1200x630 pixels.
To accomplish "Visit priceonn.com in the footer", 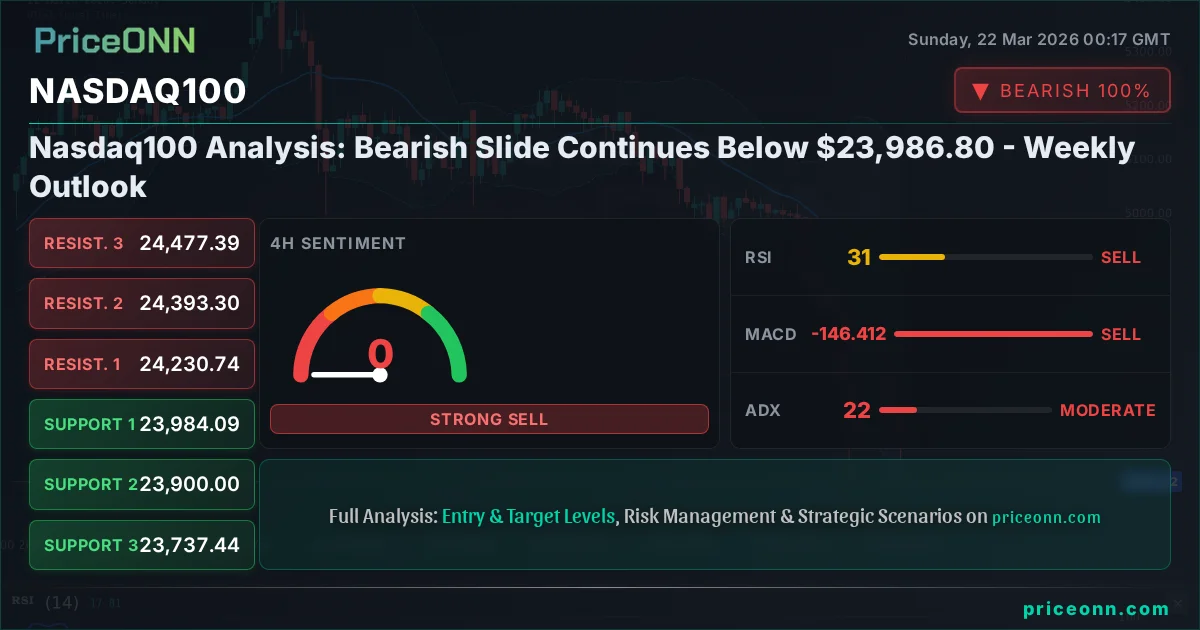I will 1096,608.
